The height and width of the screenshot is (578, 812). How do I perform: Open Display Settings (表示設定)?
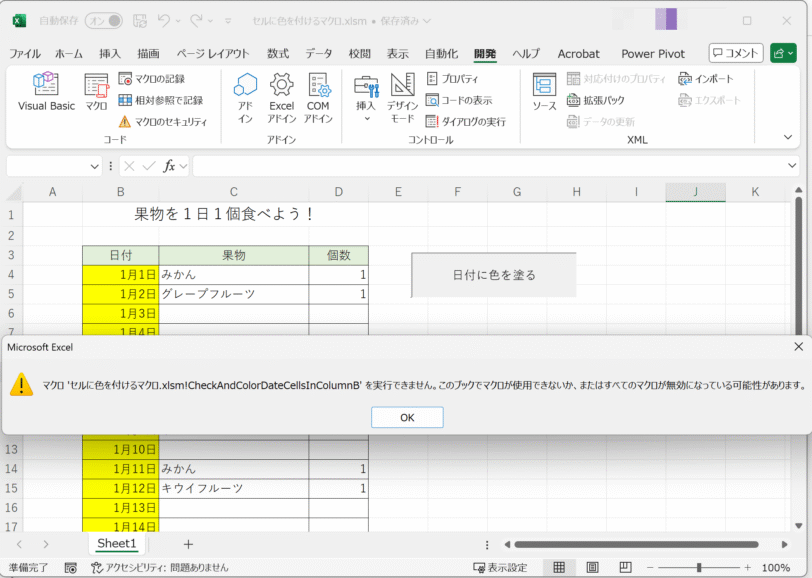coord(500,568)
